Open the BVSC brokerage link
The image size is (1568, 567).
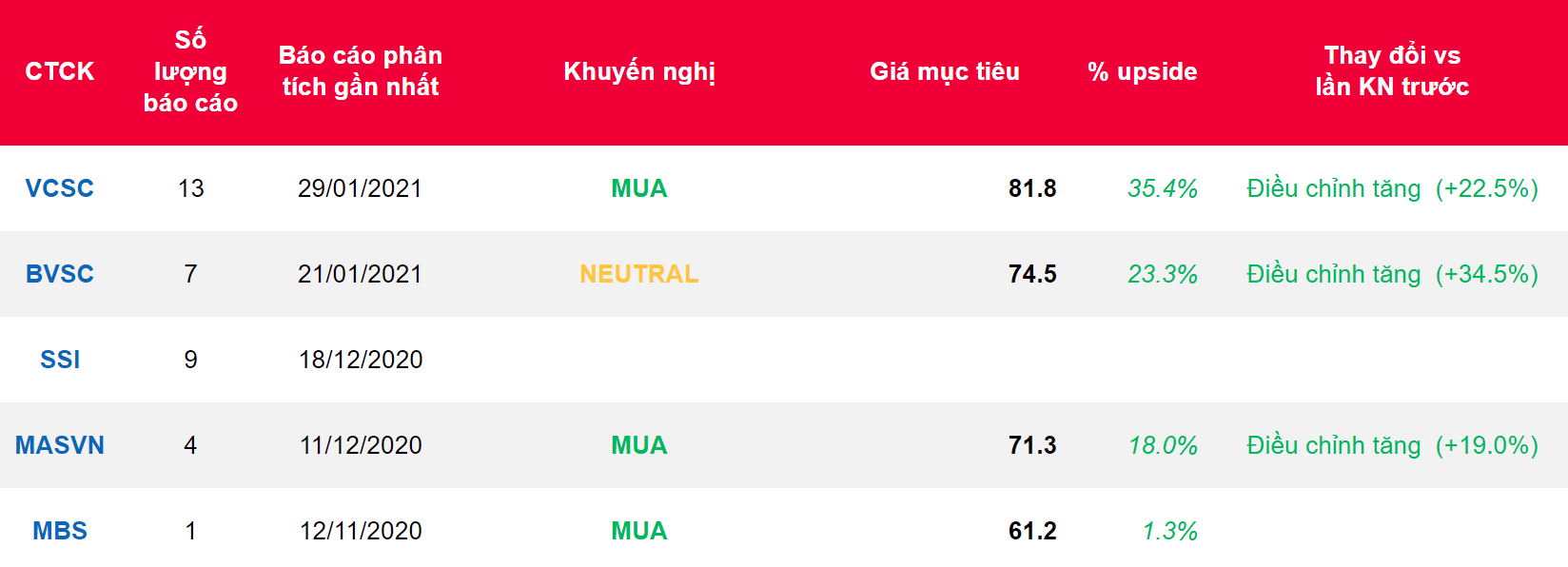pos(59,274)
